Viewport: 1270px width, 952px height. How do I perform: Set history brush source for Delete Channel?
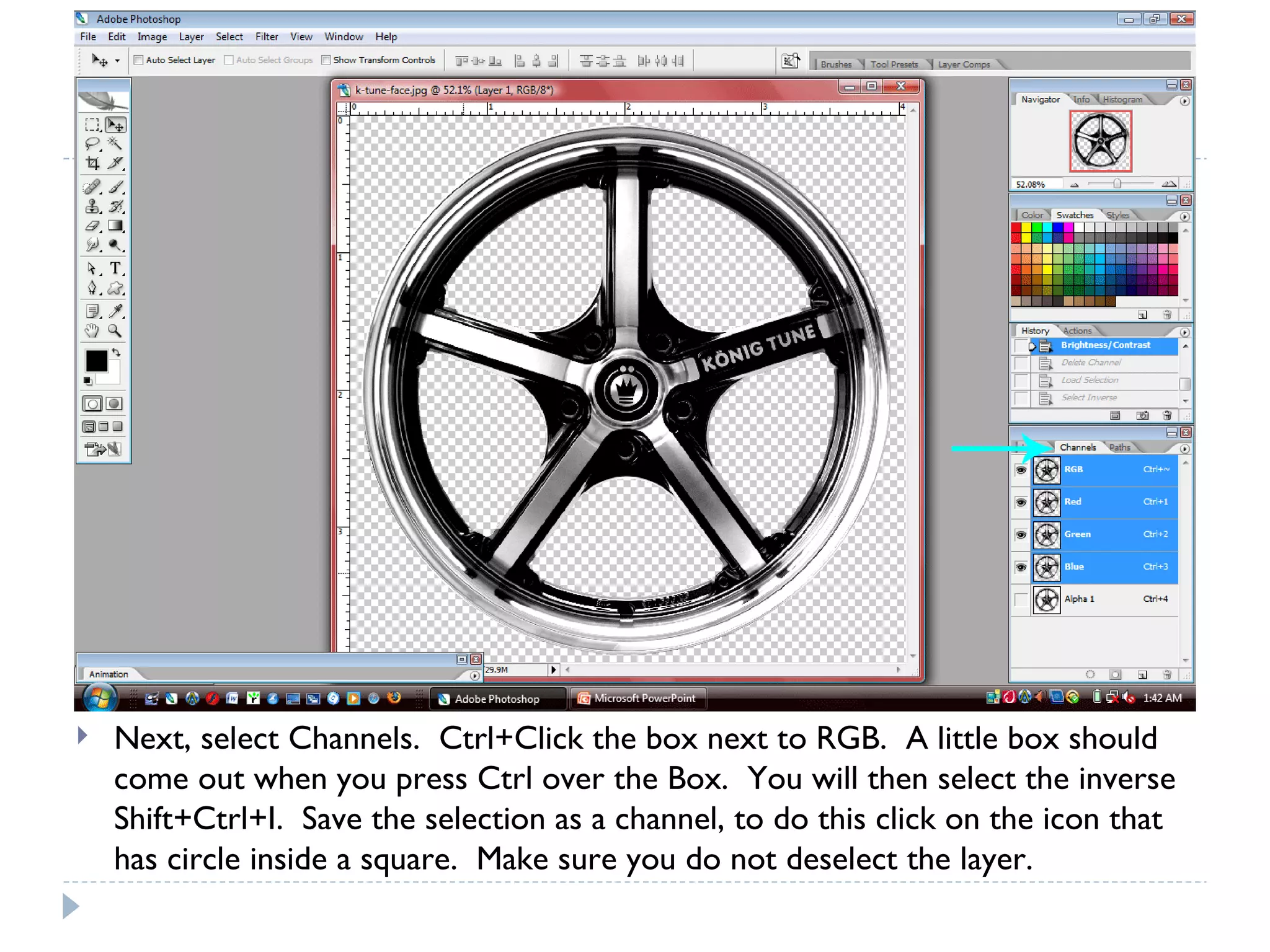pyautogui.click(x=1021, y=363)
